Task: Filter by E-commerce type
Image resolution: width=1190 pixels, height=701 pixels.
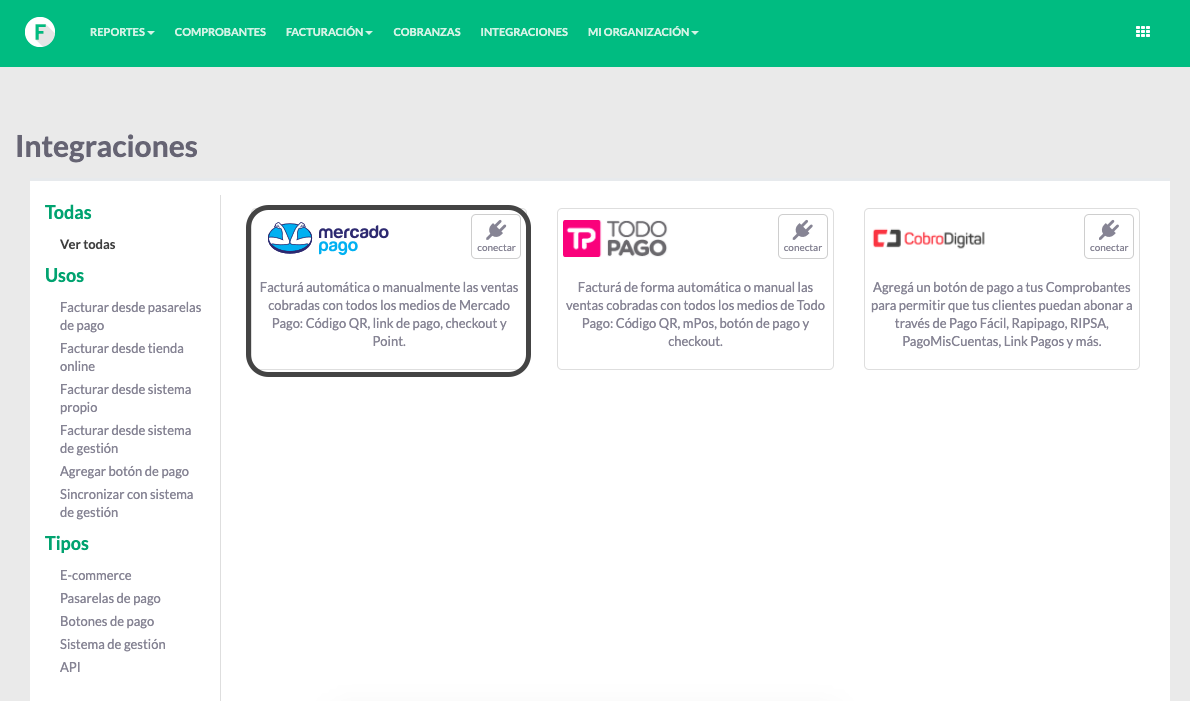Action: pos(96,575)
